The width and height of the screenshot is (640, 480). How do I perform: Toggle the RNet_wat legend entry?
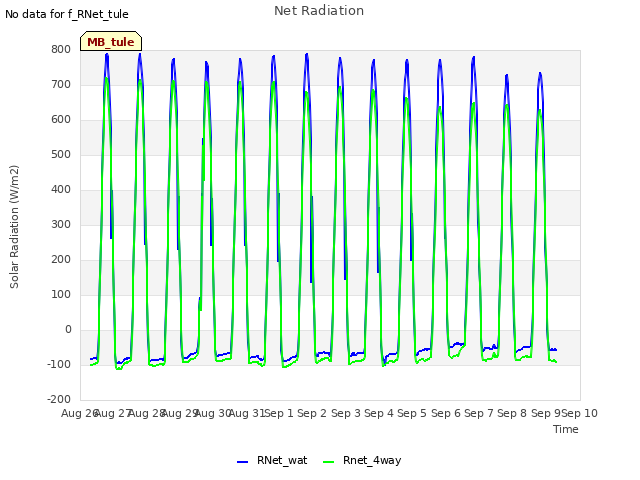(272, 460)
